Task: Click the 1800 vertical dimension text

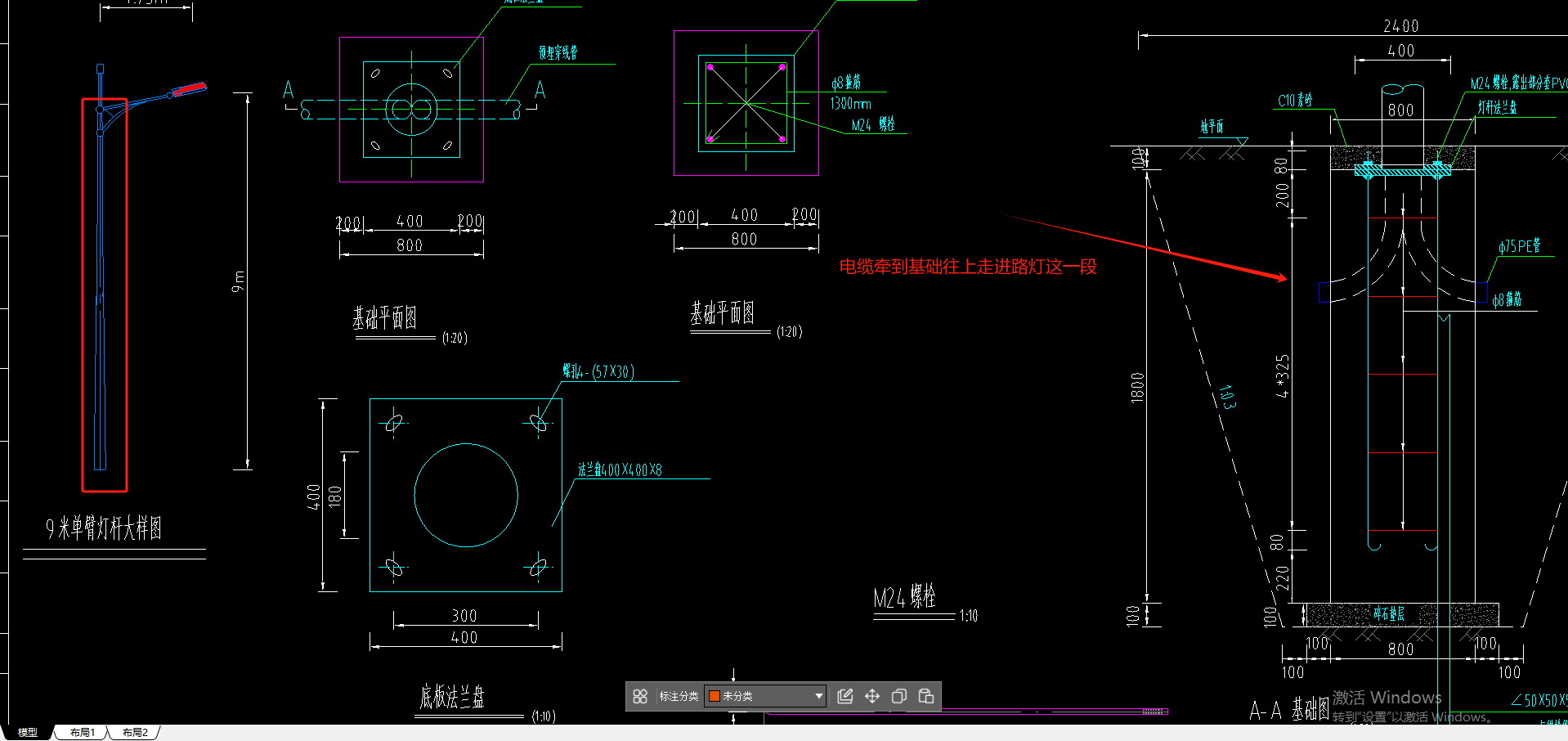Action: pyautogui.click(x=1137, y=388)
